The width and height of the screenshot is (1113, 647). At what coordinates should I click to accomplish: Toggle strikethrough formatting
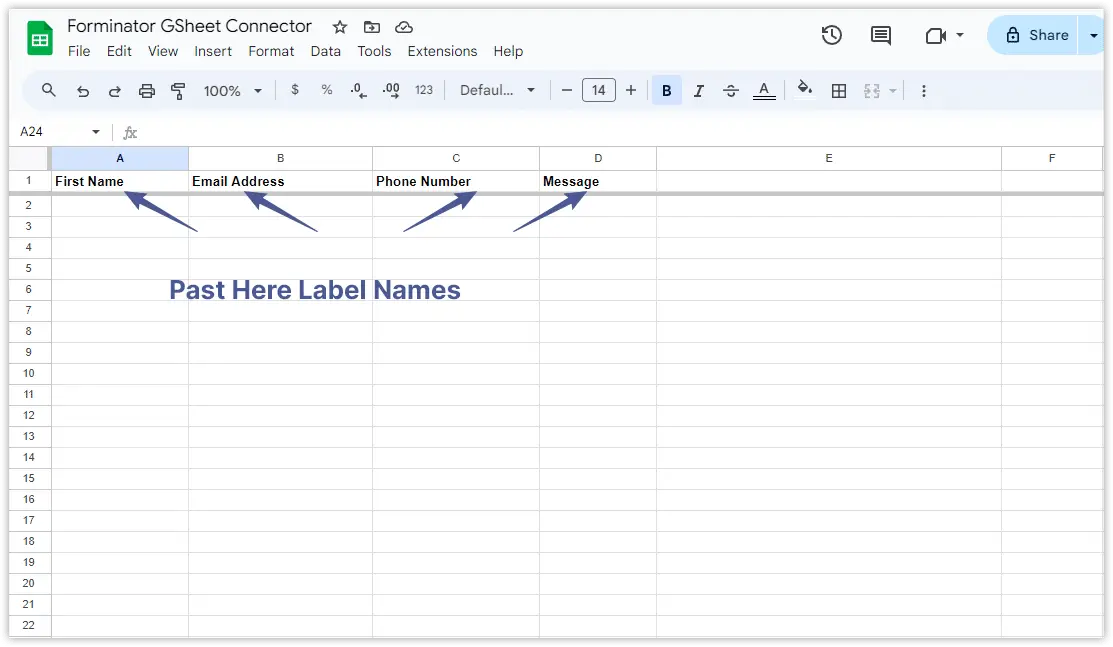click(x=731, y=91)
